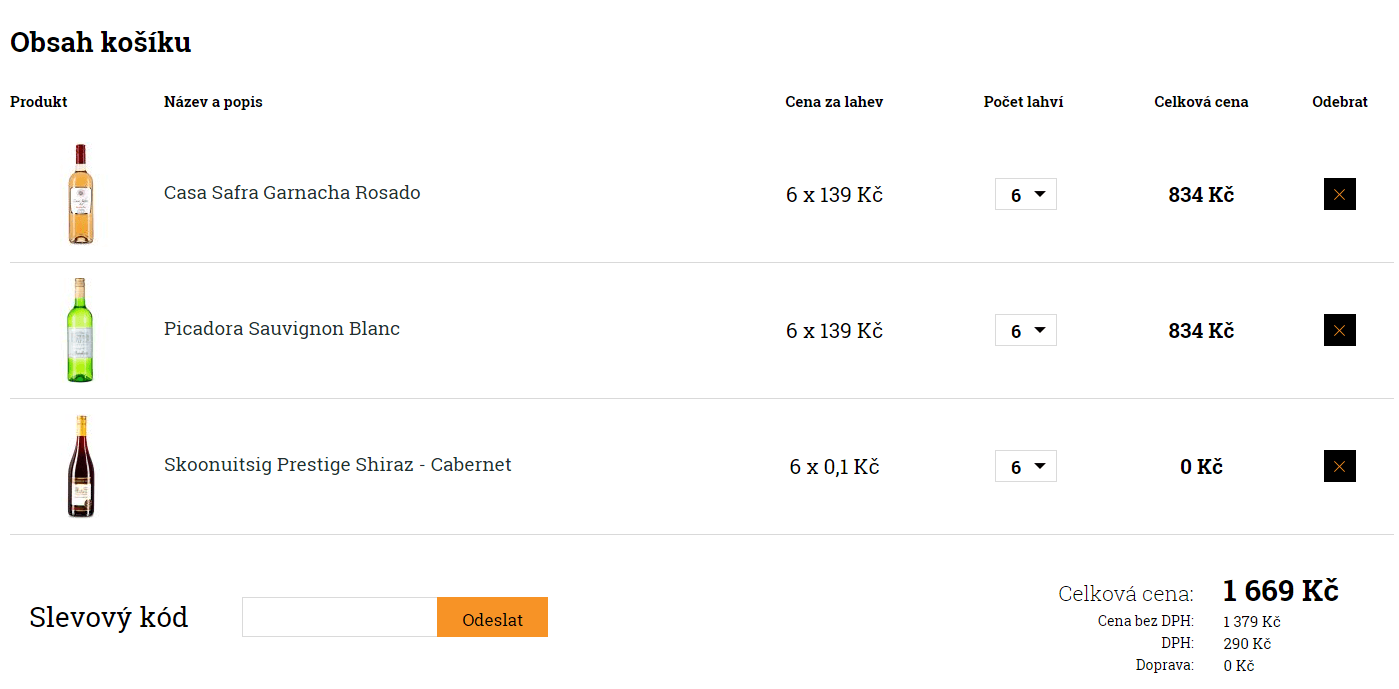Click the Celková cena column header
The width and height of the screenshot is (1399, 689).
point(1201,102)
